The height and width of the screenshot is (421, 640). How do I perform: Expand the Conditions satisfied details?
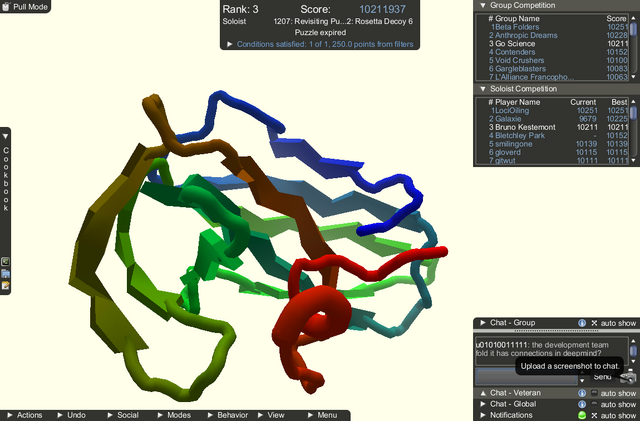tap(229, 44)
